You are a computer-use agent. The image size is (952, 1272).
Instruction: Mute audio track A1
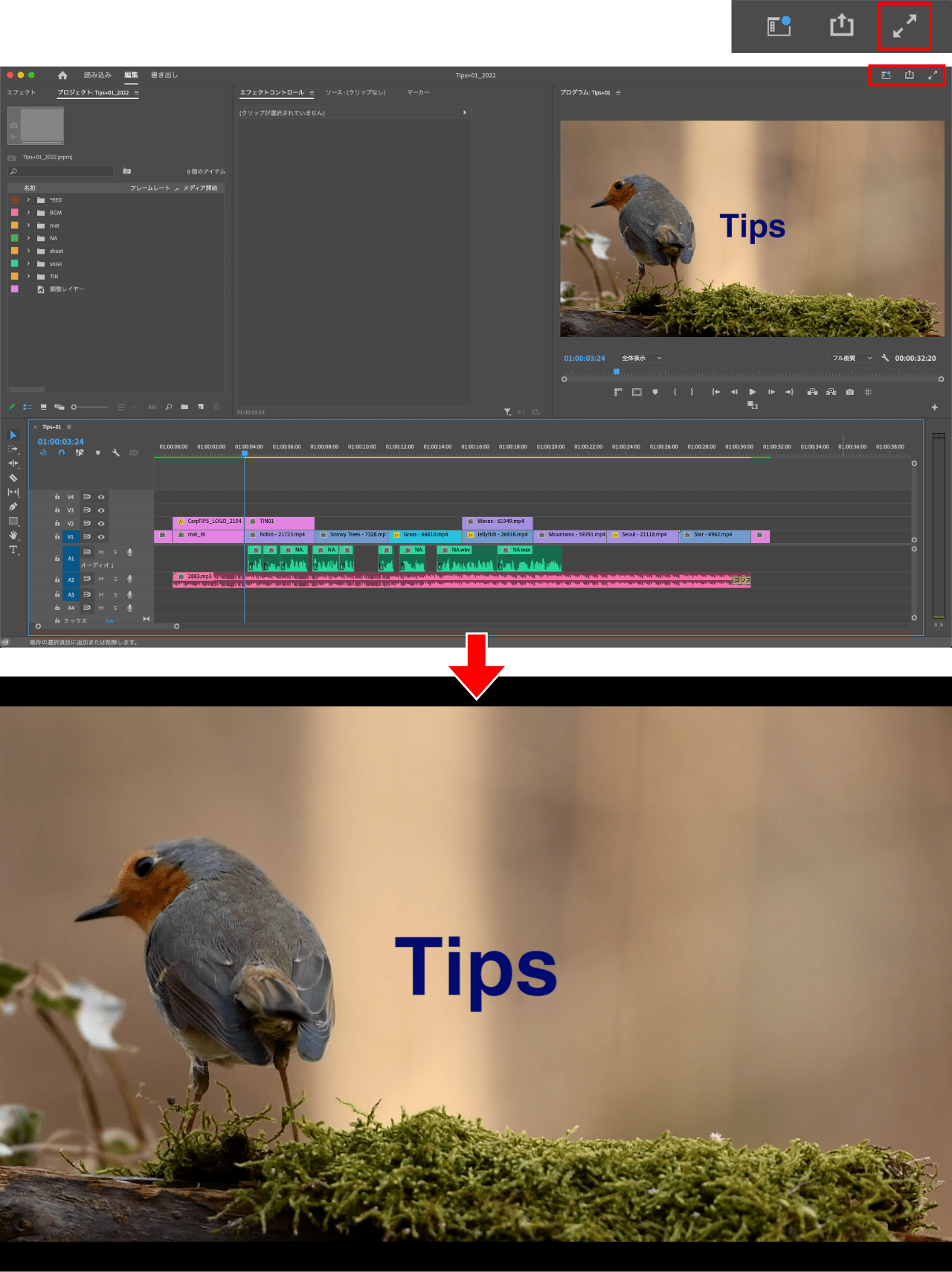pyautogui.click(x=101, y=552)
